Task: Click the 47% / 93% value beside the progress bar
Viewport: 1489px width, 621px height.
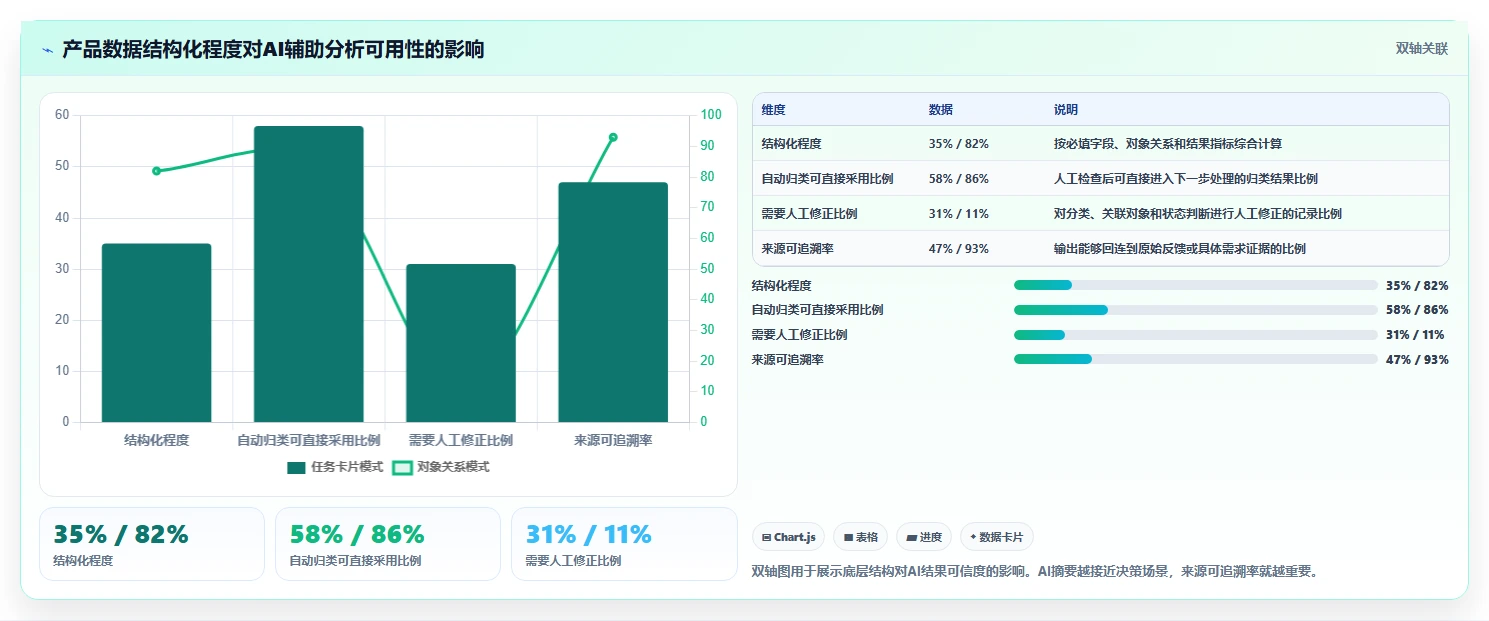Action: click(1417, 360)
